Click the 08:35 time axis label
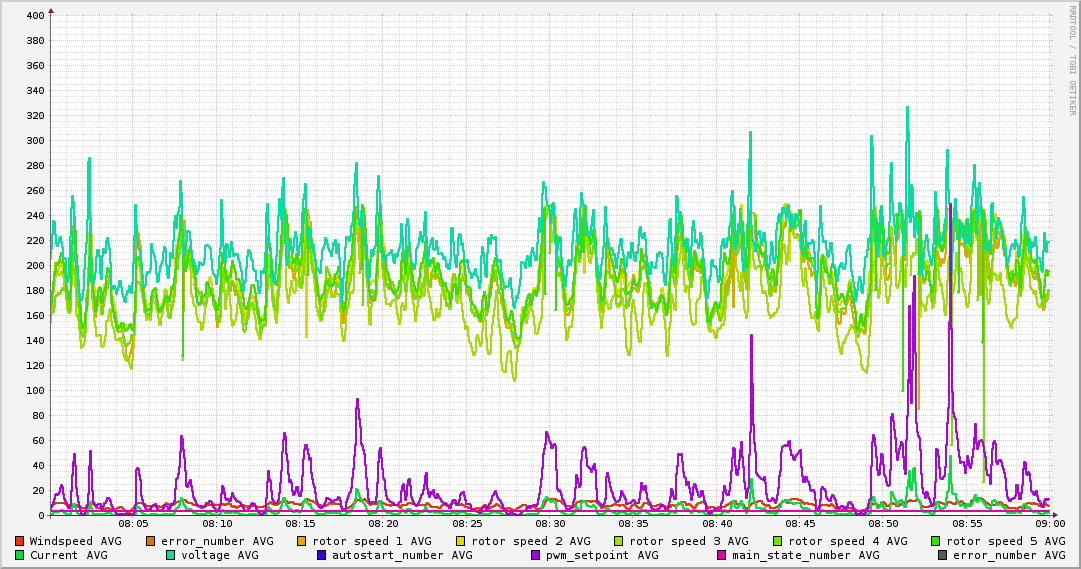Screen dimensions: 1081x569 pos(634,524)
